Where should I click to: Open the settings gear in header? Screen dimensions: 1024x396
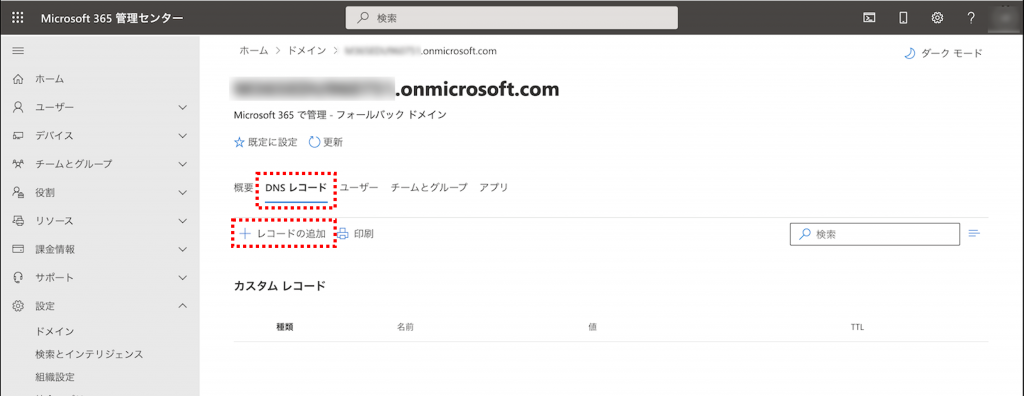(x=937, y=18)
